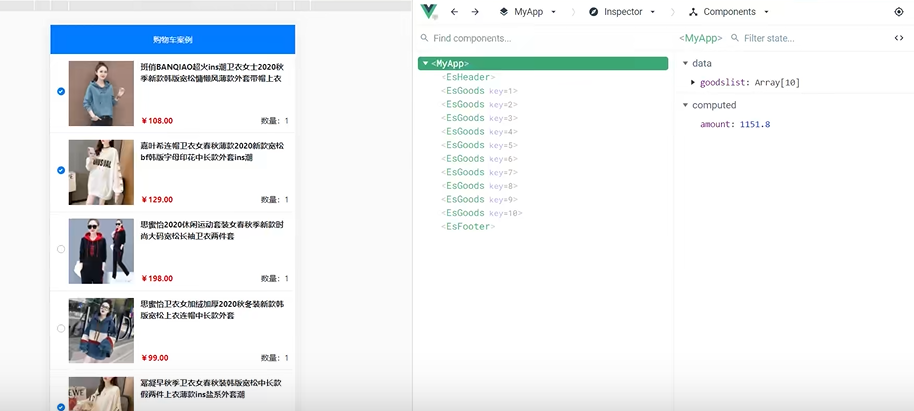Click the amount value 1151.8
Screen dimensions: 914x411
click(755, 124)
